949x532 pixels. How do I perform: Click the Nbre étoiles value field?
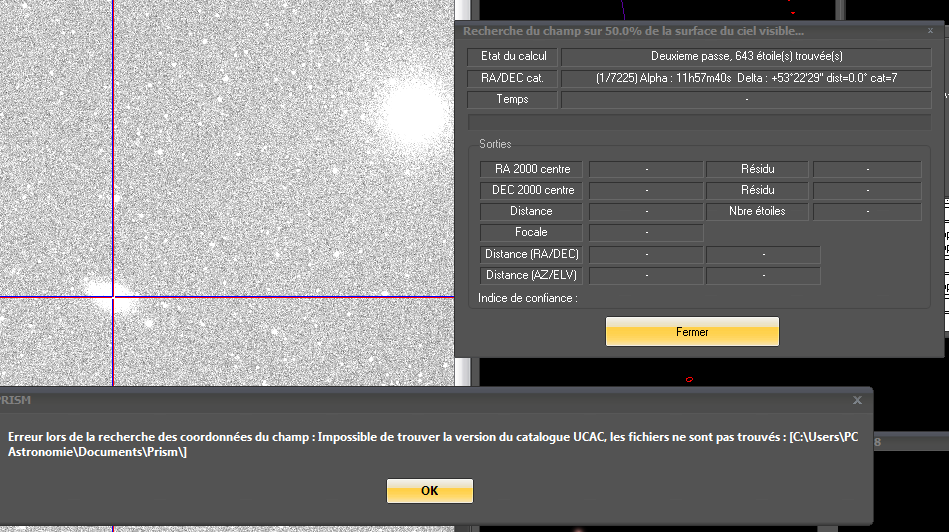[867, 211]
